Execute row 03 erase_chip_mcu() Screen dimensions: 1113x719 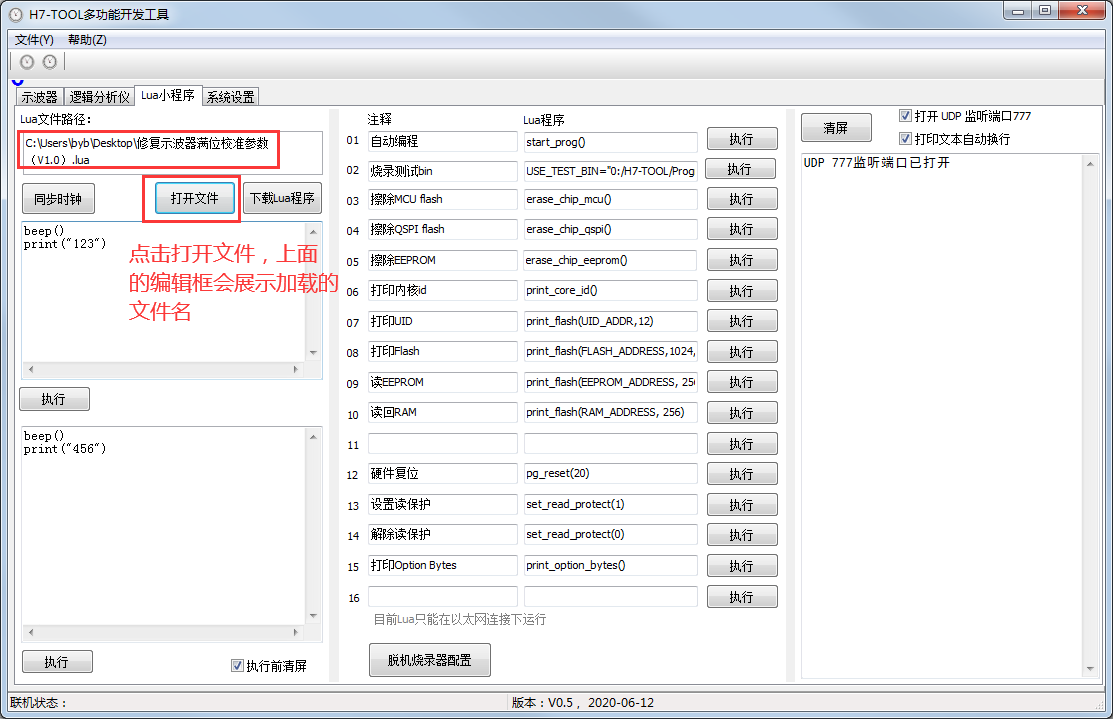click(742, 199)
